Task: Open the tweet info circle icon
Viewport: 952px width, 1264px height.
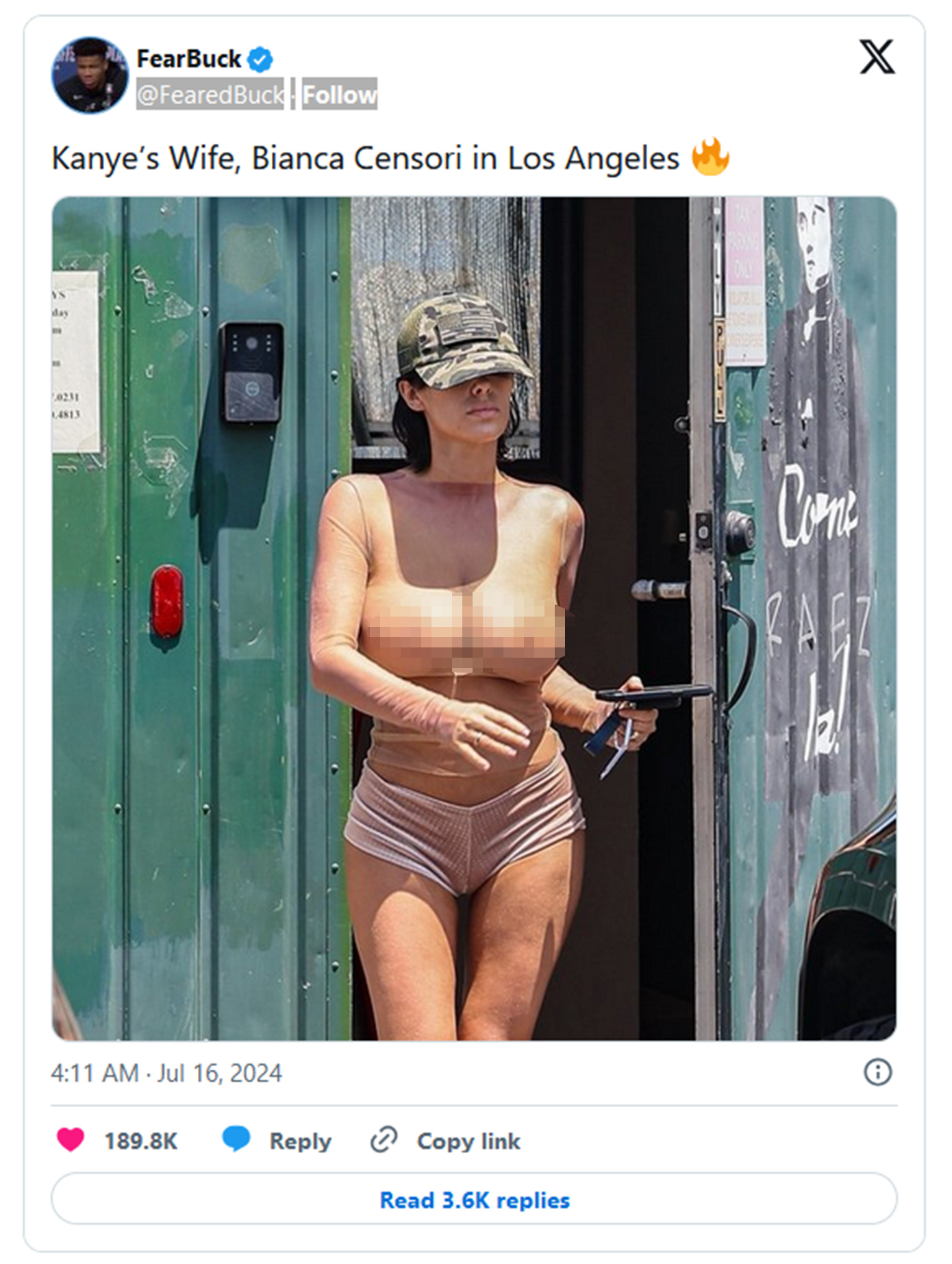Action: coord(877,1072)
